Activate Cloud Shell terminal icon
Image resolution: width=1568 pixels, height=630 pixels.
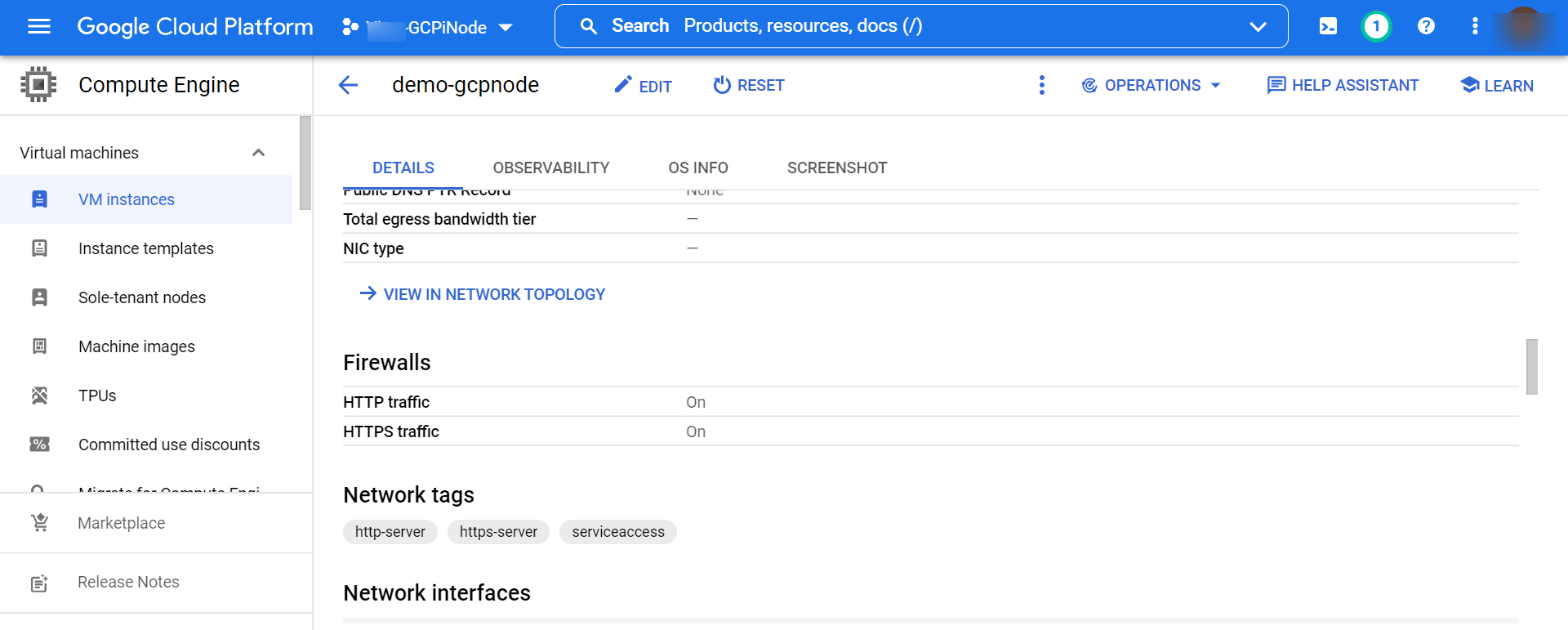tap(1328, 26)
